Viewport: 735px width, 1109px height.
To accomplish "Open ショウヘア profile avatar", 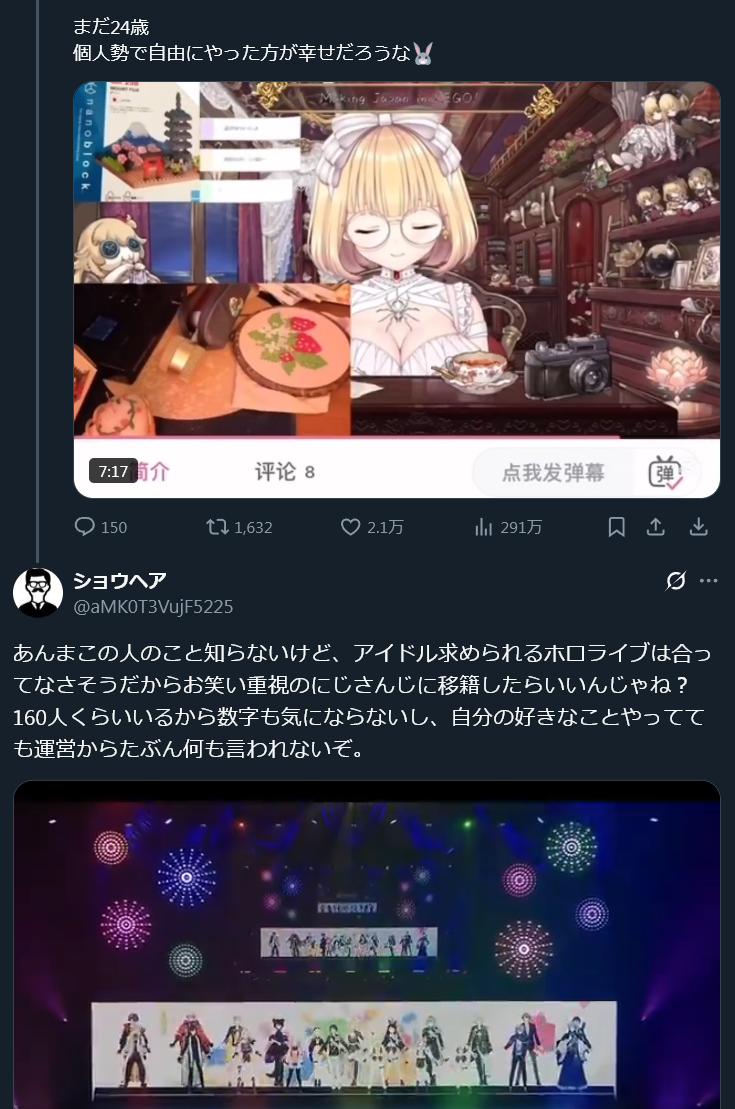I will (38, 593).
